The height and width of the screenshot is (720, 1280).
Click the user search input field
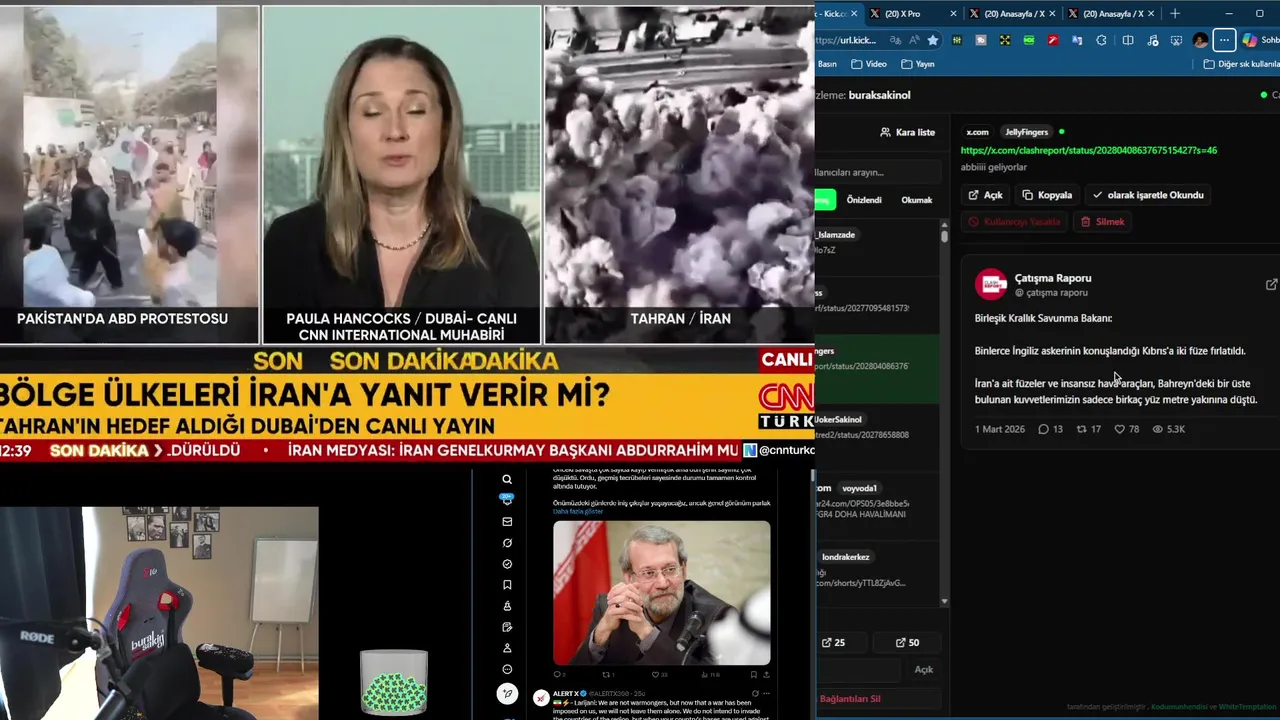click(879, 172)
